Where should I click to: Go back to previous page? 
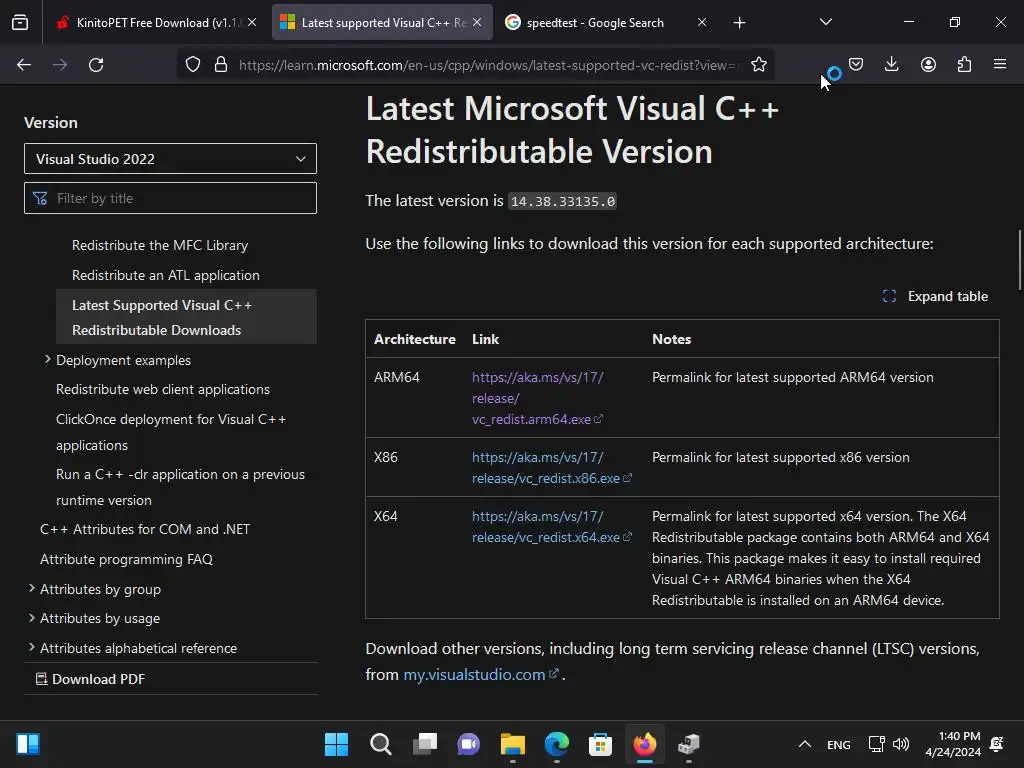[24, 65]
